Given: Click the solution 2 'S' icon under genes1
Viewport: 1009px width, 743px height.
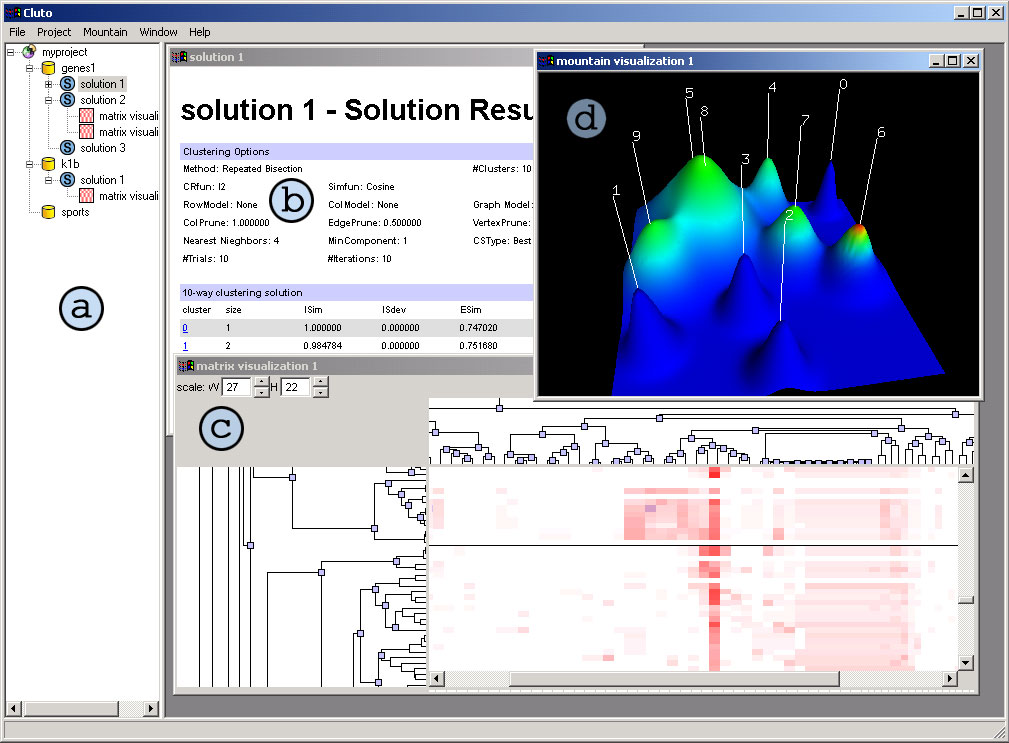Looking at the screenshot, I should (68, 100).
